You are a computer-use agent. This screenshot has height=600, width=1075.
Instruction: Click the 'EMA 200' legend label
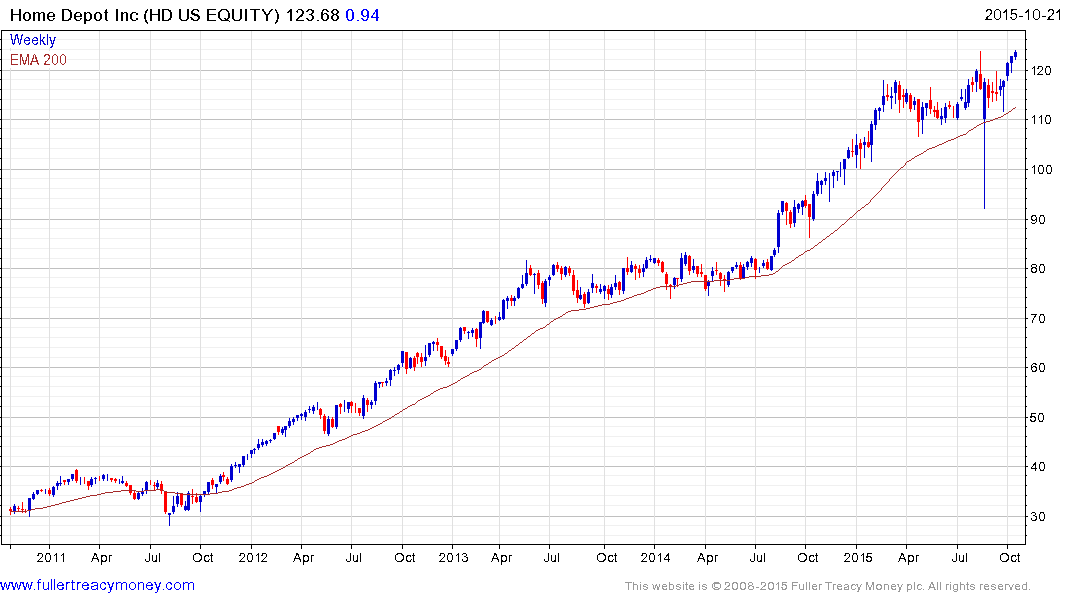pyautogui.click(x=38, y=60)
